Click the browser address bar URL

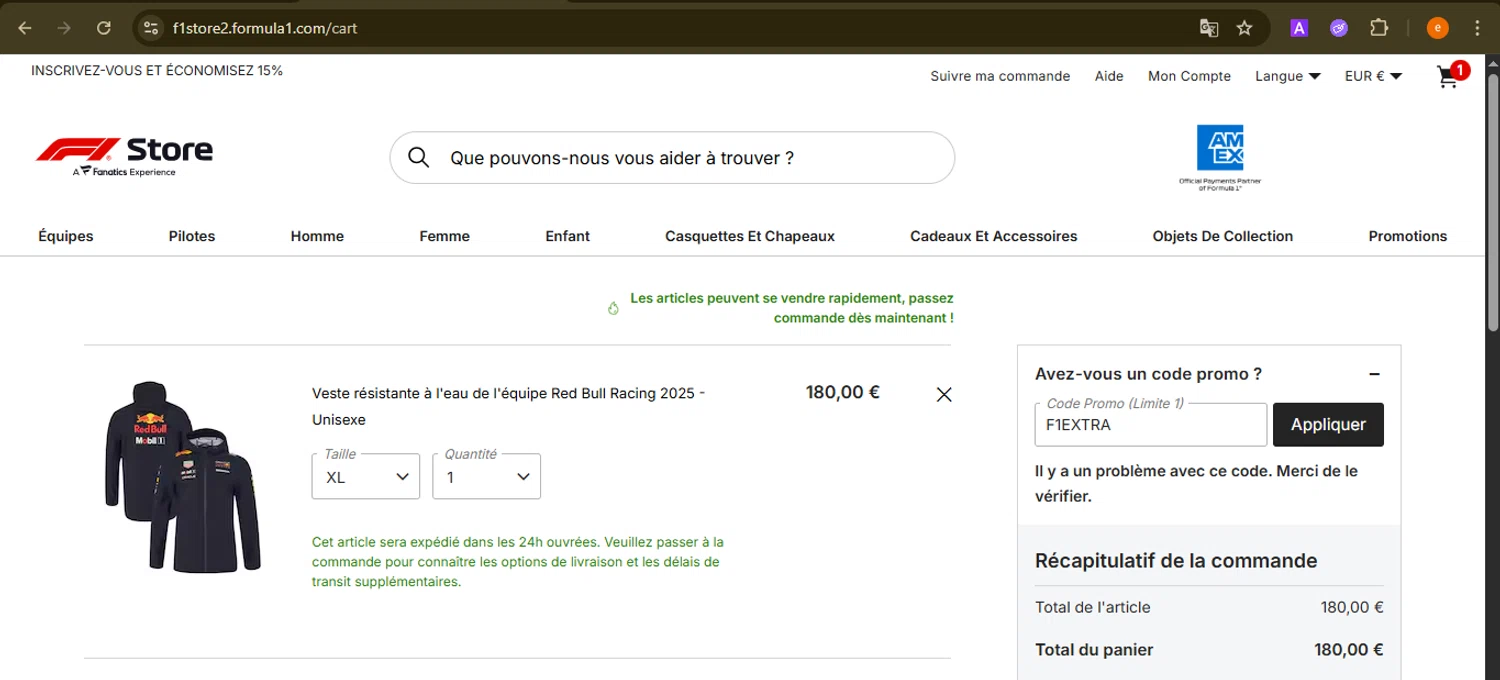click(x=265, y=28)
